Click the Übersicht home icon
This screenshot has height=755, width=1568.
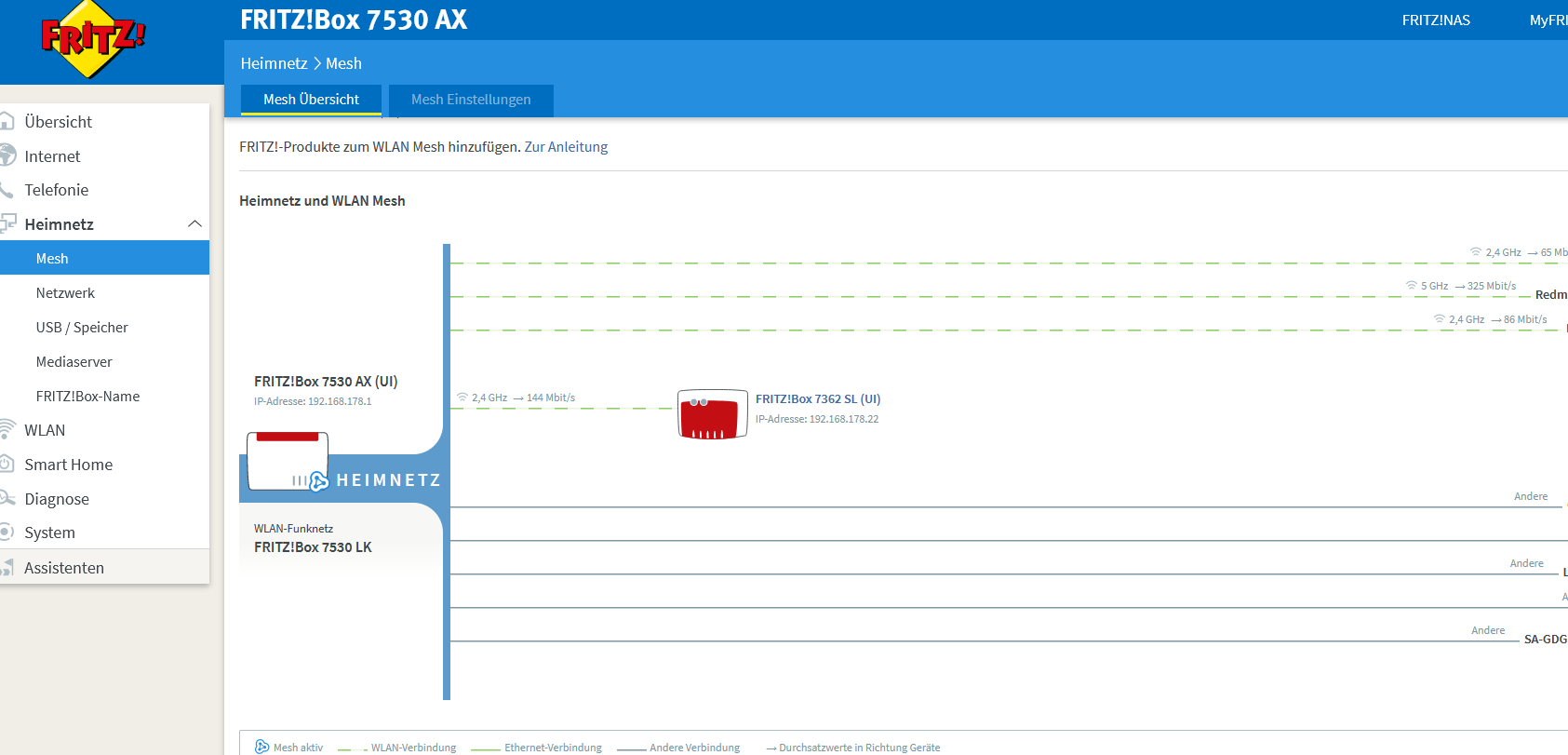click(7, 121)
